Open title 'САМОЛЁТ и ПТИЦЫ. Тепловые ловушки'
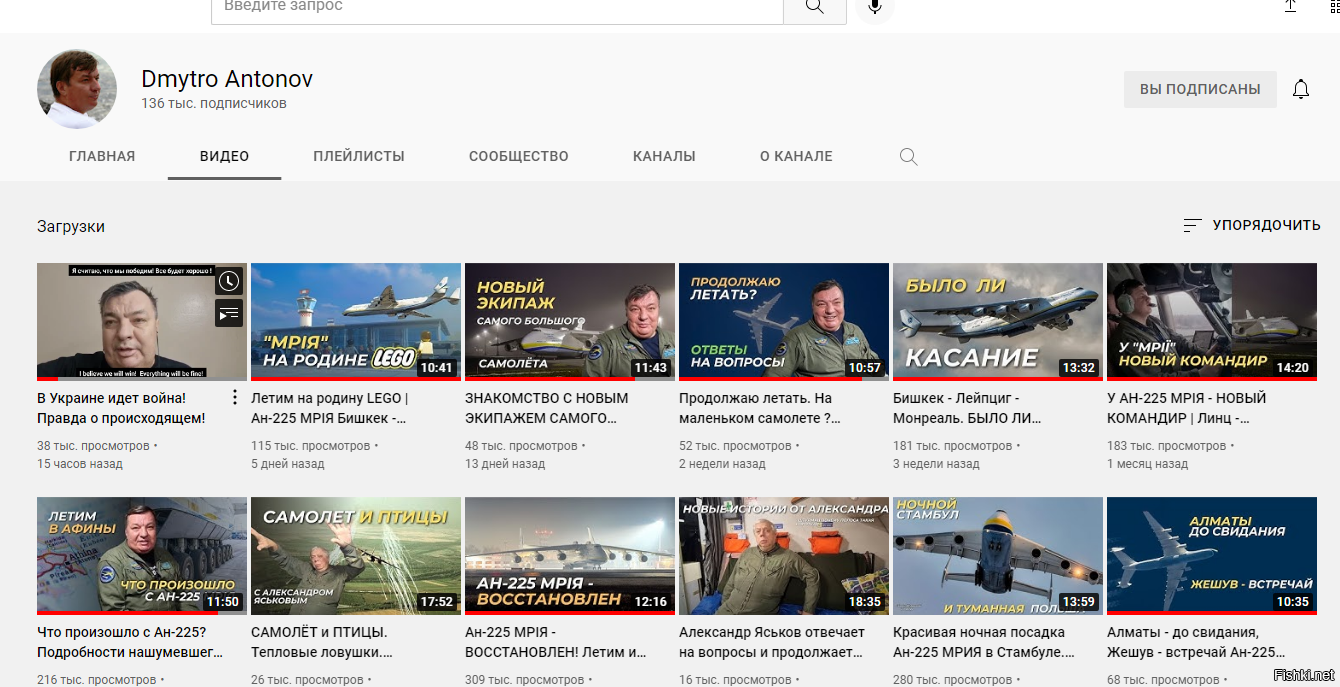 (x=322, y=642)
